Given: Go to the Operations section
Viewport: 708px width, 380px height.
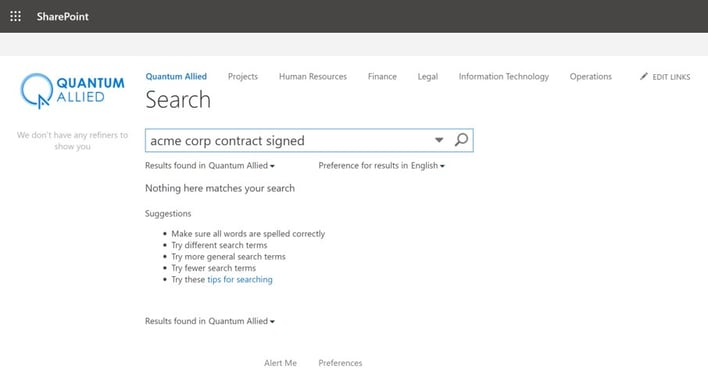Looking at the screenshot, I should [591, 76].
